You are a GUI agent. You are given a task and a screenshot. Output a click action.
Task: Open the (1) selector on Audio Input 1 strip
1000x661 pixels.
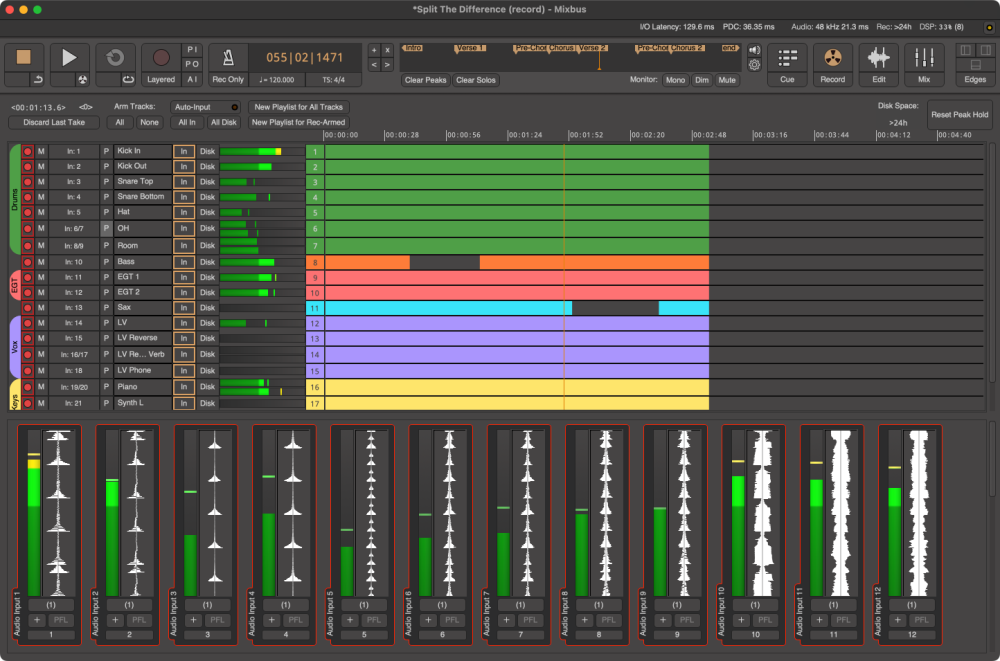[x=51, y=605]
